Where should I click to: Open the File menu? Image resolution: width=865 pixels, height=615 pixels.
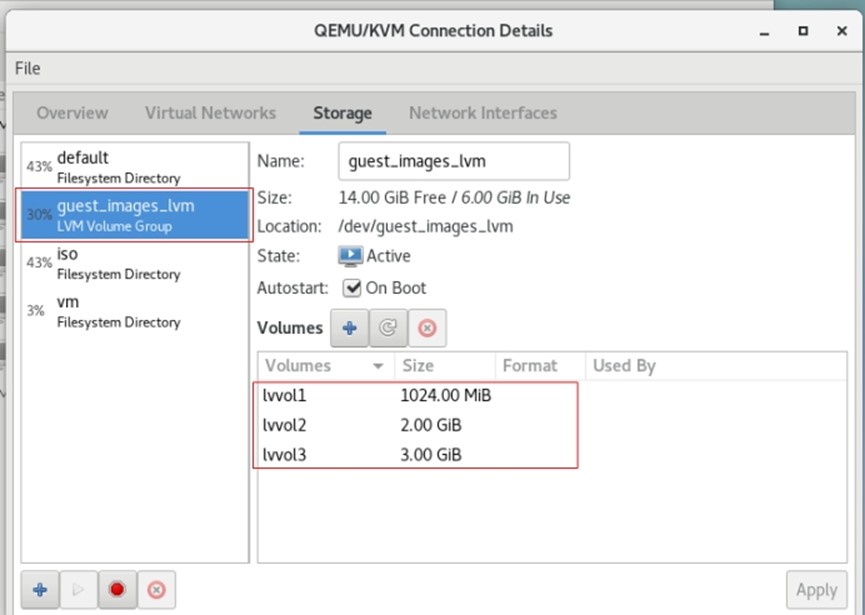[x=28, y=68]
